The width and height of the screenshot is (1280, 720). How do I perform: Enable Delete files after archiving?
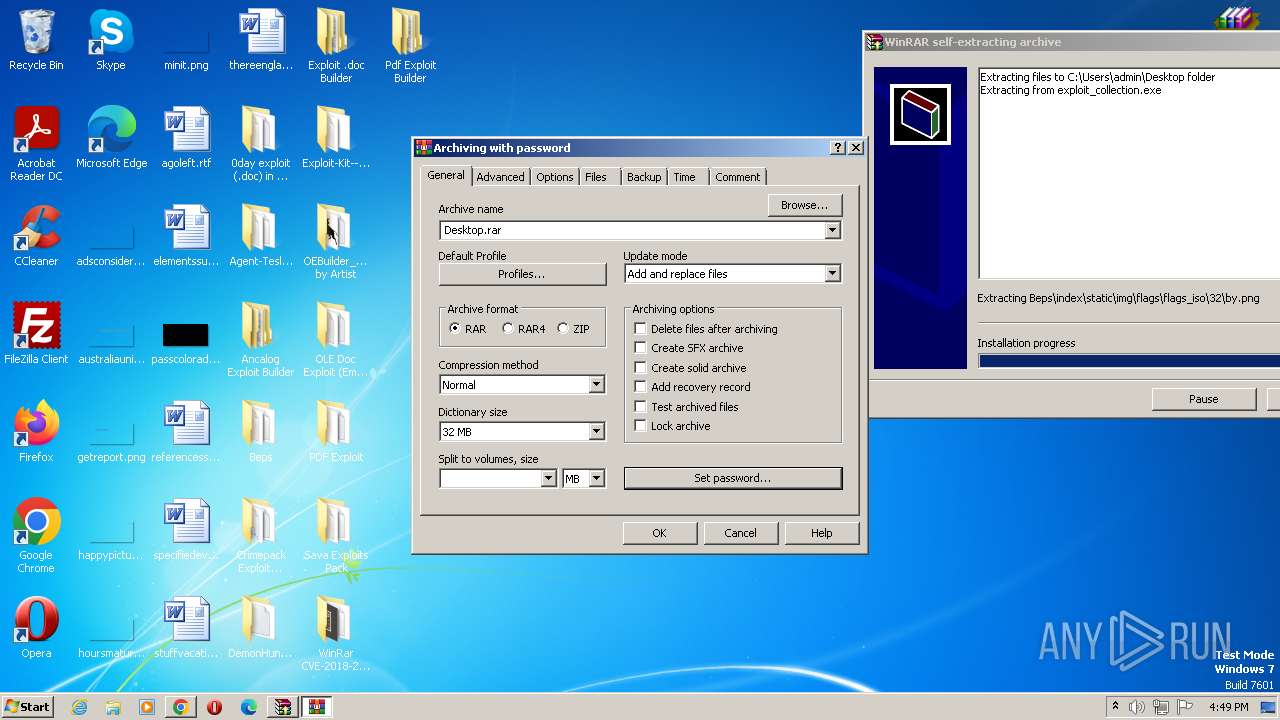[640, 329]
